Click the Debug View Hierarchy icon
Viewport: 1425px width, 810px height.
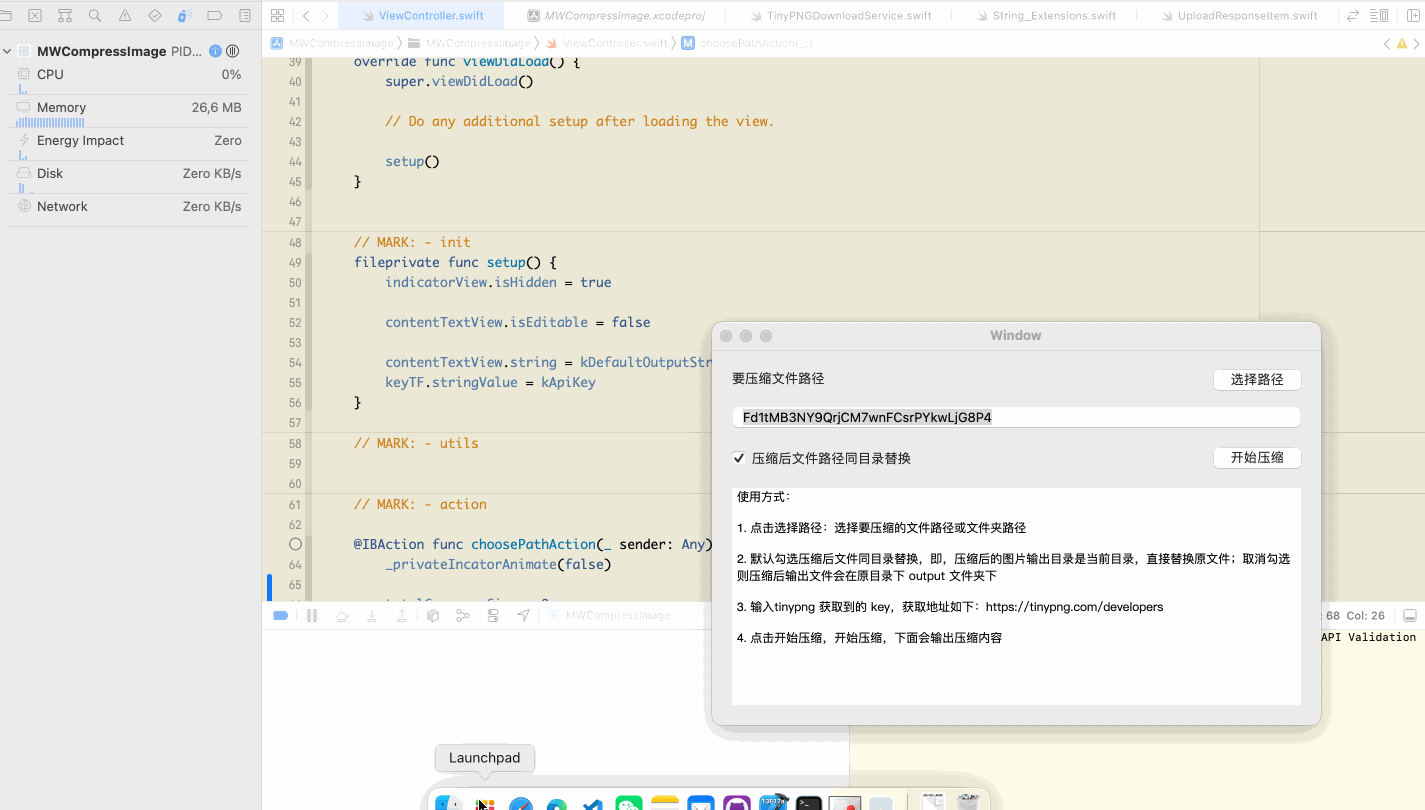[x=433, y=616]
